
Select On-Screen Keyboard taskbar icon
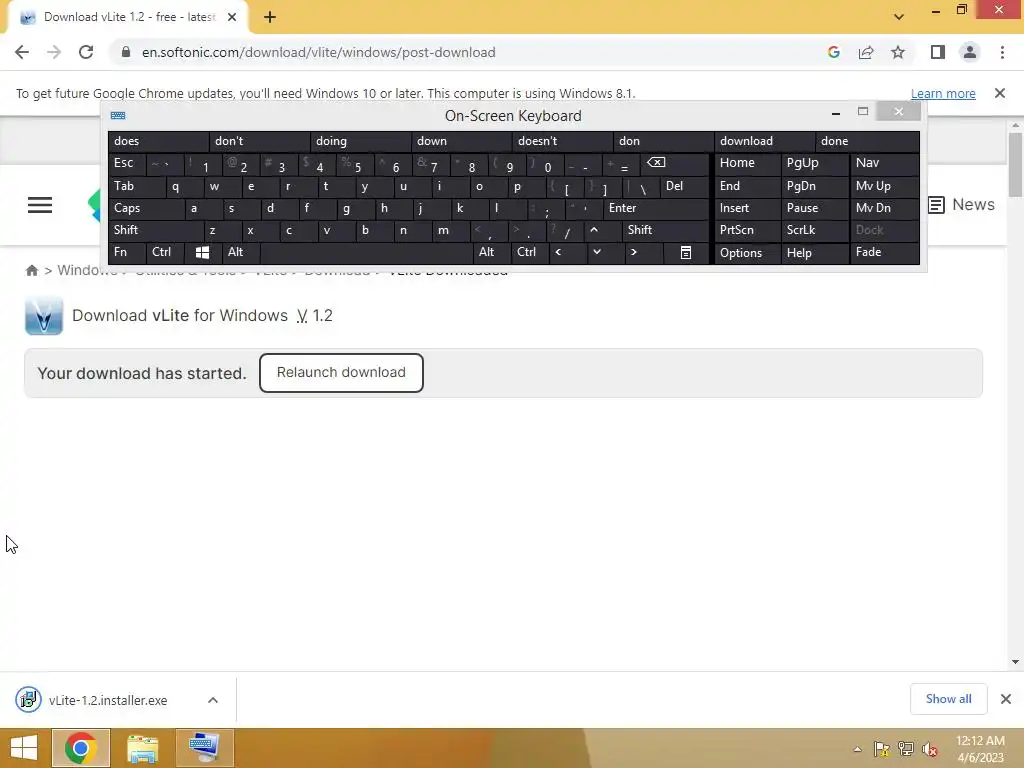[x=204, y=748]
